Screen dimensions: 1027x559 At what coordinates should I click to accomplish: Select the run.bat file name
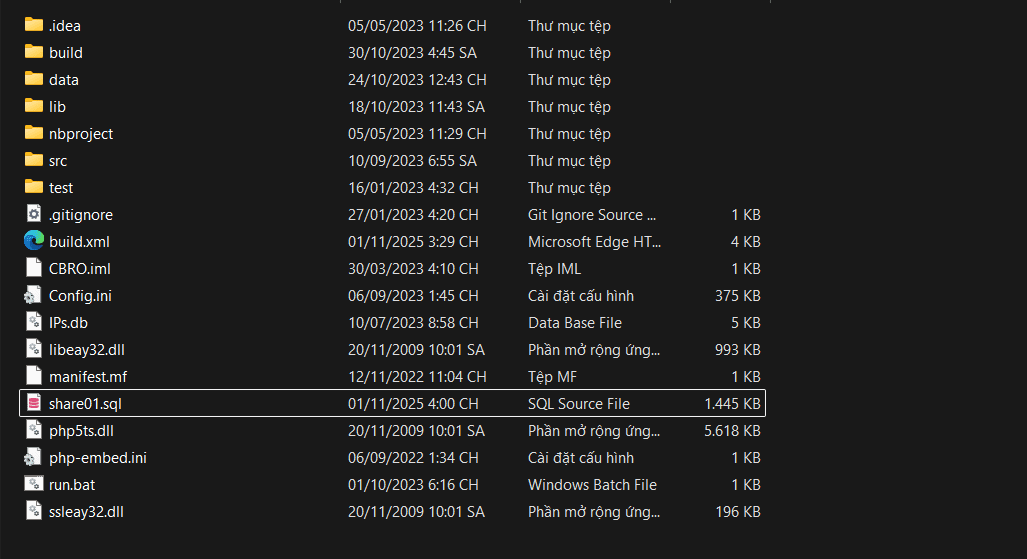[72, 484]
